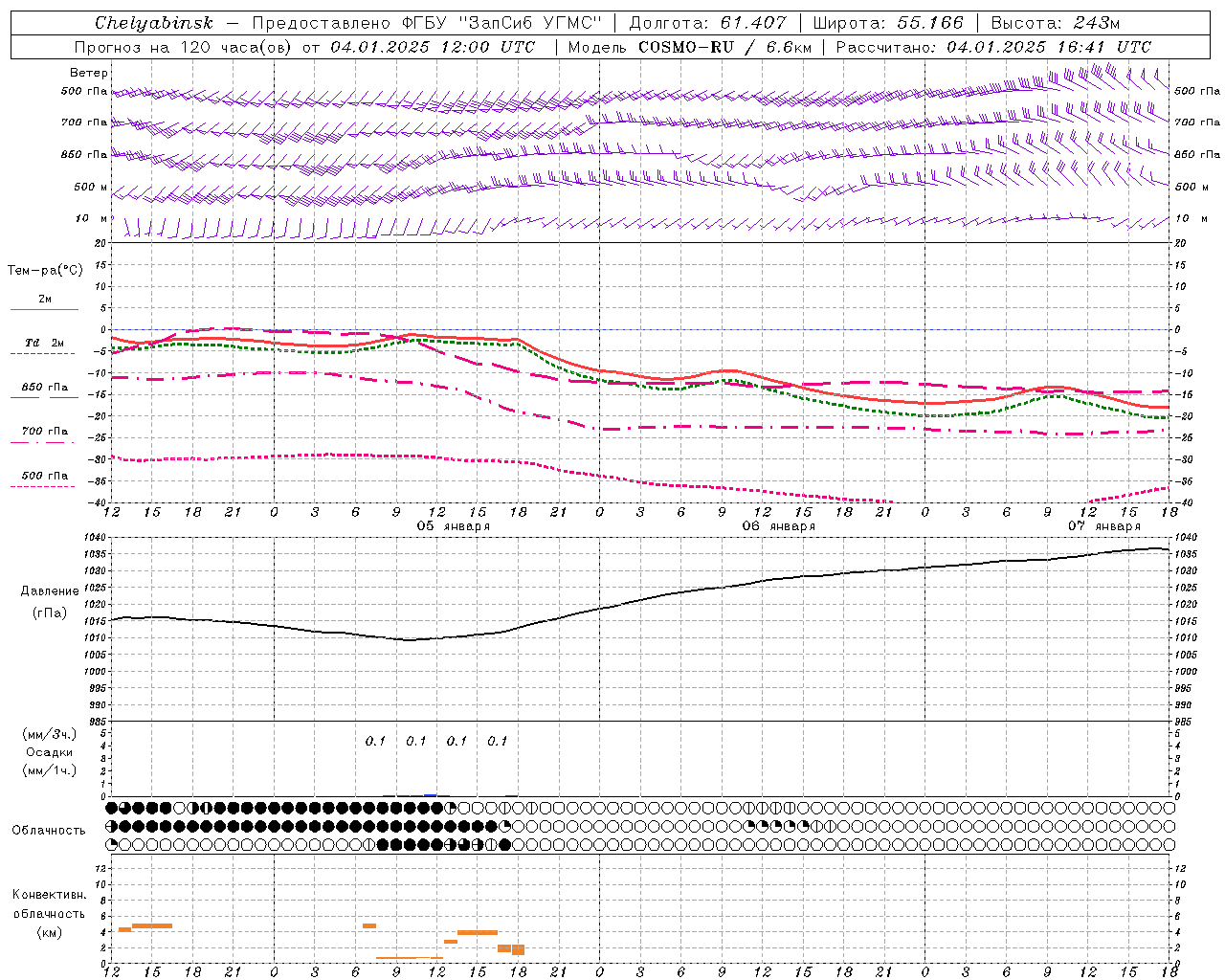Click the '700 гПа' temperature legend label
The height and width of the screenshot is (980, 1225).
coord(44,432)
